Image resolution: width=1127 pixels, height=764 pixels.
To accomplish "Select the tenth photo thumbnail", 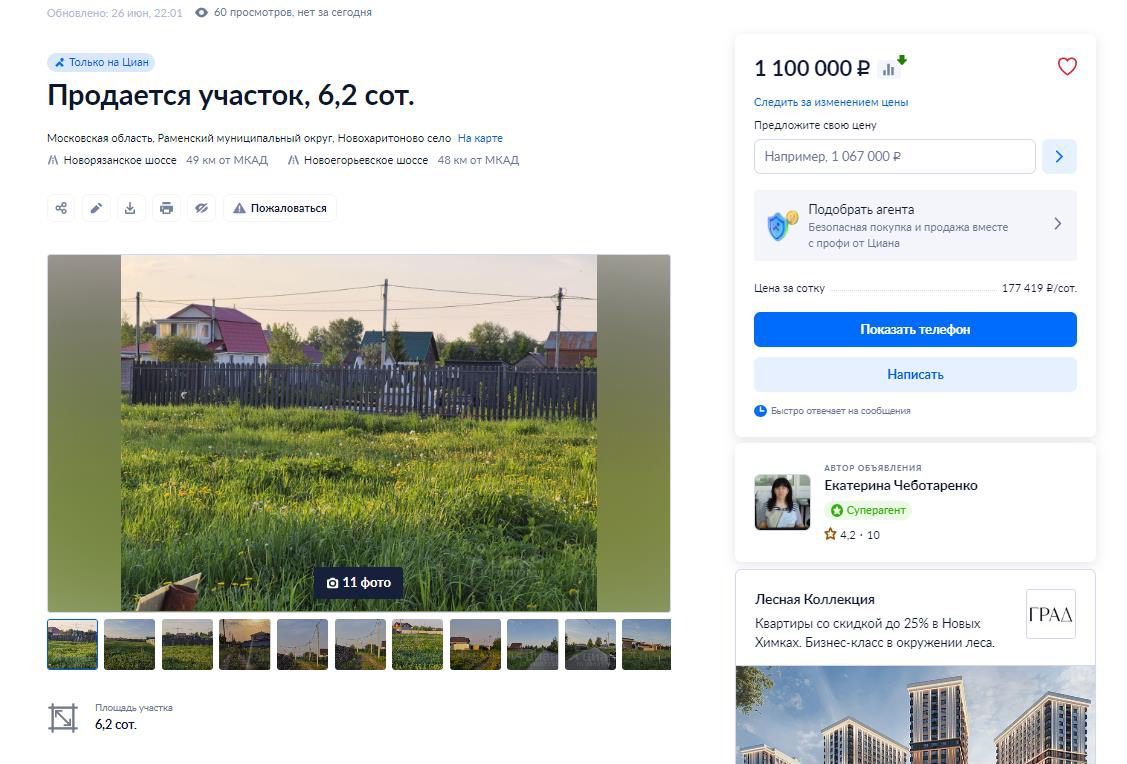I will pyautogui.click(x=590, y=645).
